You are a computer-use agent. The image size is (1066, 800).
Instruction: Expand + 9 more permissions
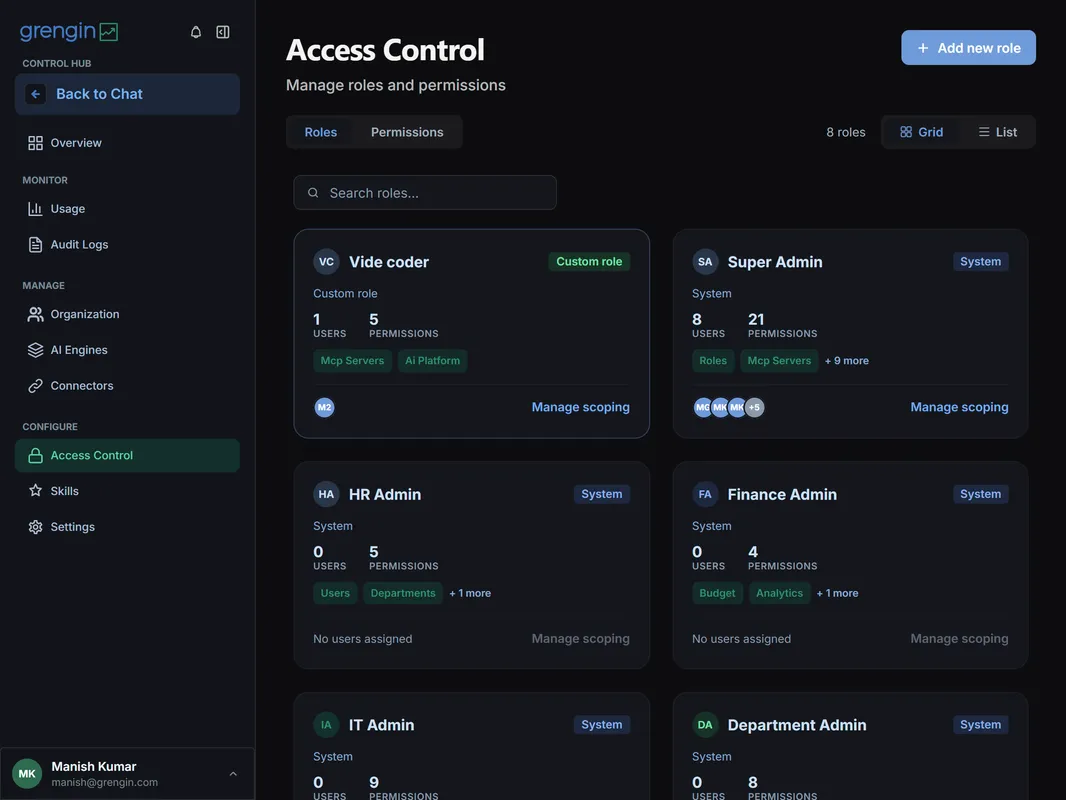pos(846,361)
